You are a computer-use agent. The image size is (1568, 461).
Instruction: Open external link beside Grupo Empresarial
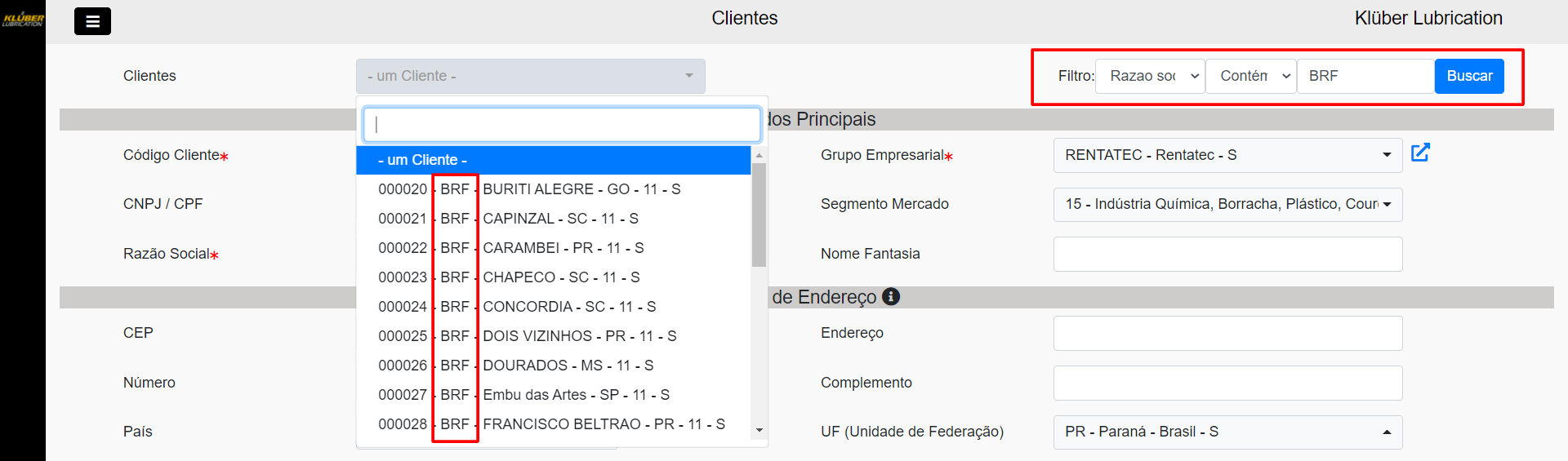1420,153
